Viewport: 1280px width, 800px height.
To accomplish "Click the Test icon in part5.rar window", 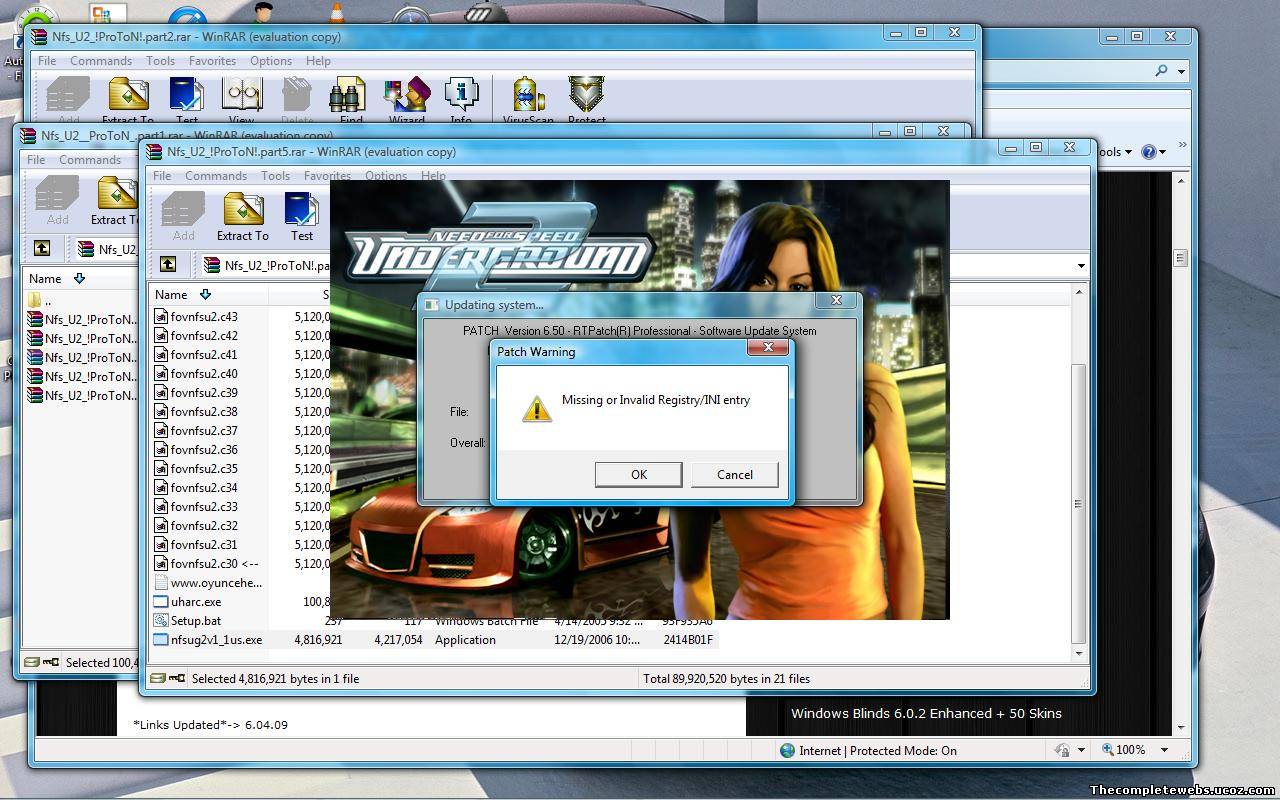I will tap(302, 217).
